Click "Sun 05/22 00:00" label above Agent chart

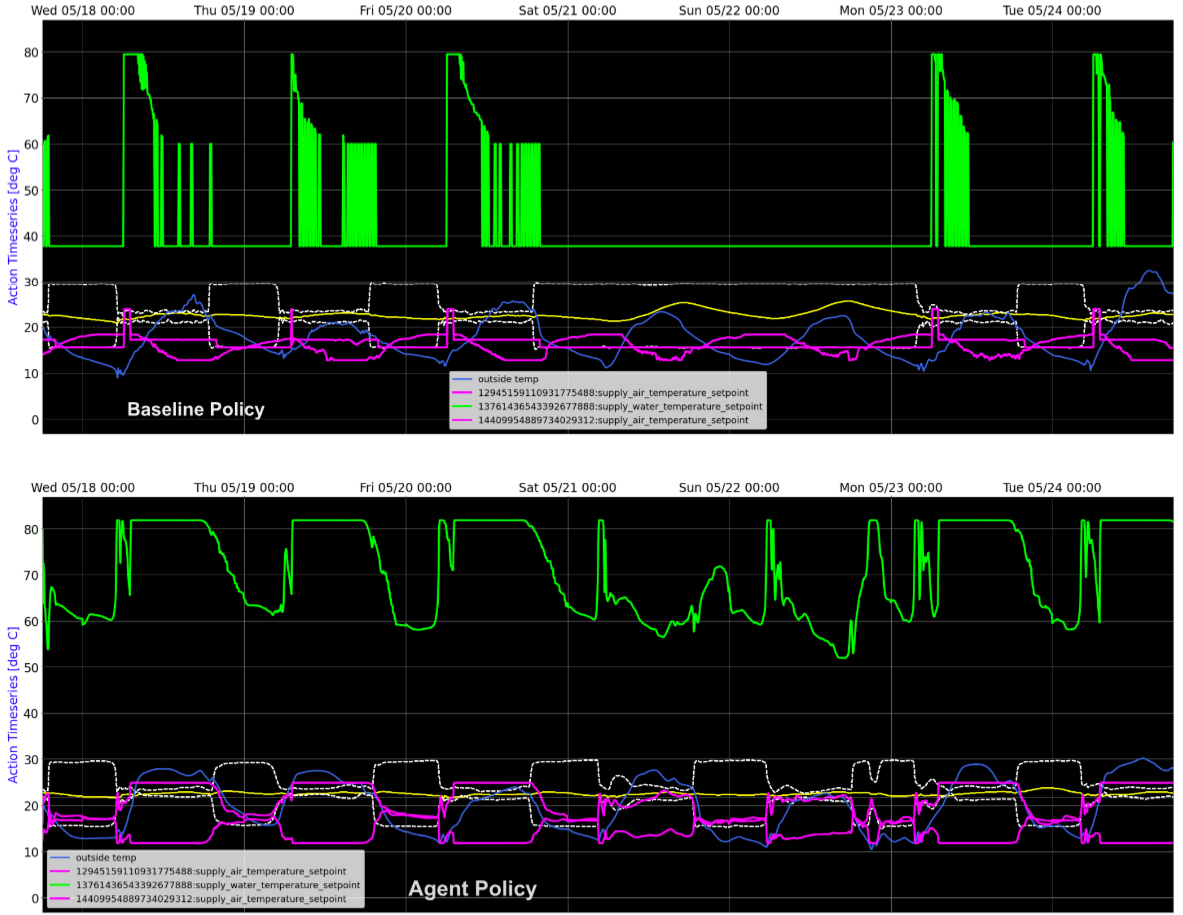click(x=730, y=488)
